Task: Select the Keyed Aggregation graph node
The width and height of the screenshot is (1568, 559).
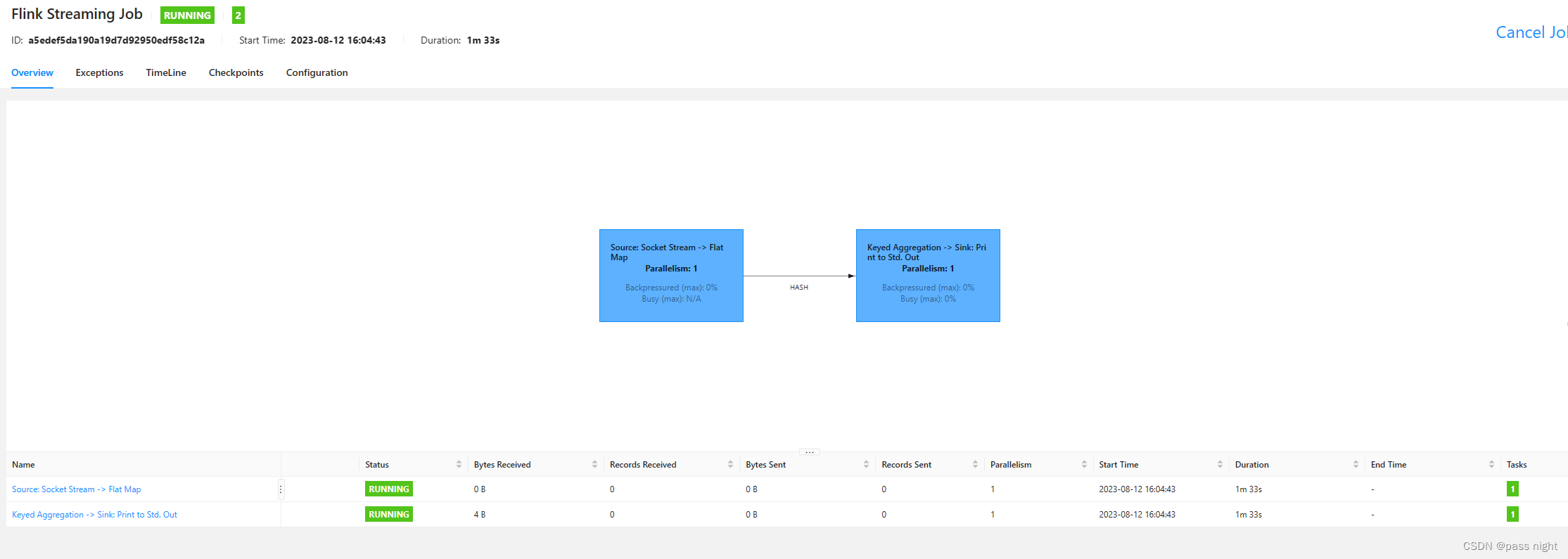Action: (x=928, y=276)
